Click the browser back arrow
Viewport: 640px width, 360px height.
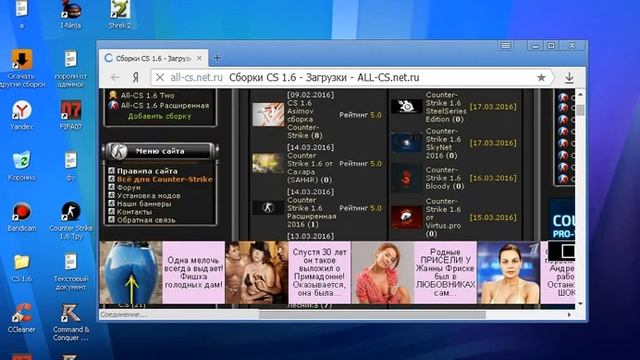(115, 77)
